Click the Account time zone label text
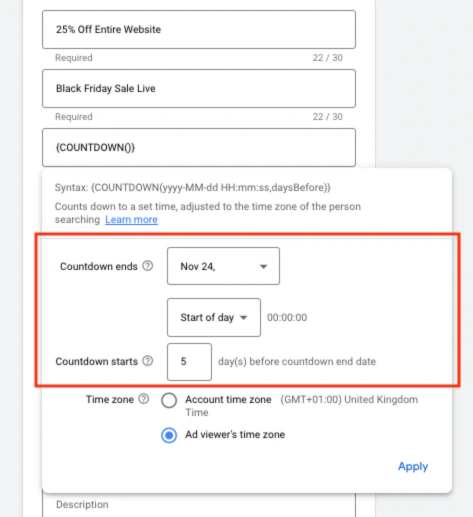Image resolution: width=473 pixels, height=517 pixels. click(228, 399)
